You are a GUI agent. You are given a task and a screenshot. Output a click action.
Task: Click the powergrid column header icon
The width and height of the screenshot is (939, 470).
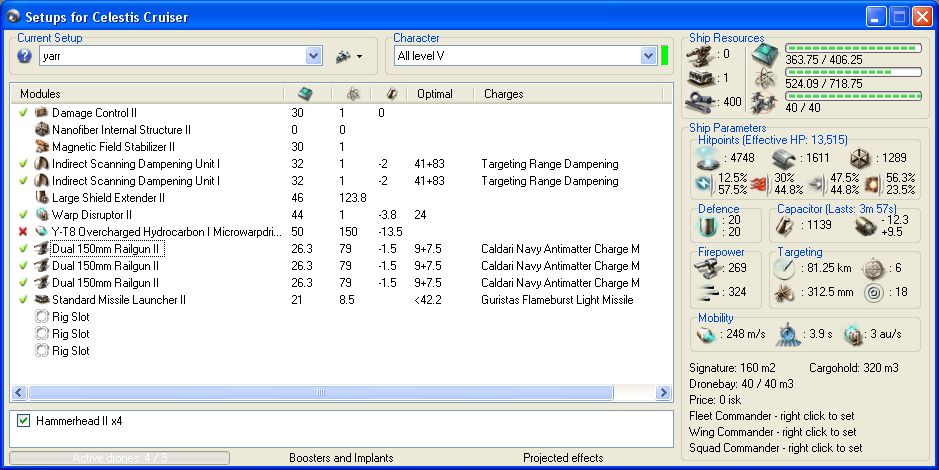[x=353, y=94]
